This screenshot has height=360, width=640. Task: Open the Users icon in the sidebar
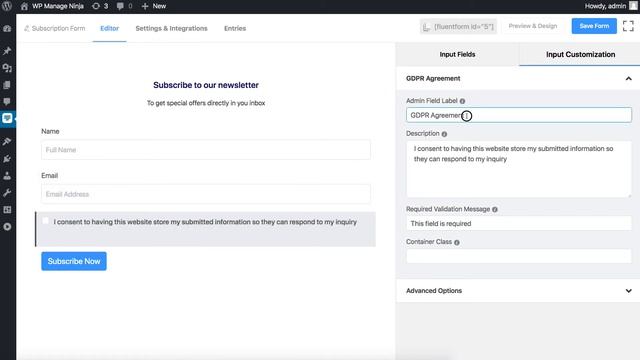[x=7, y=176]
